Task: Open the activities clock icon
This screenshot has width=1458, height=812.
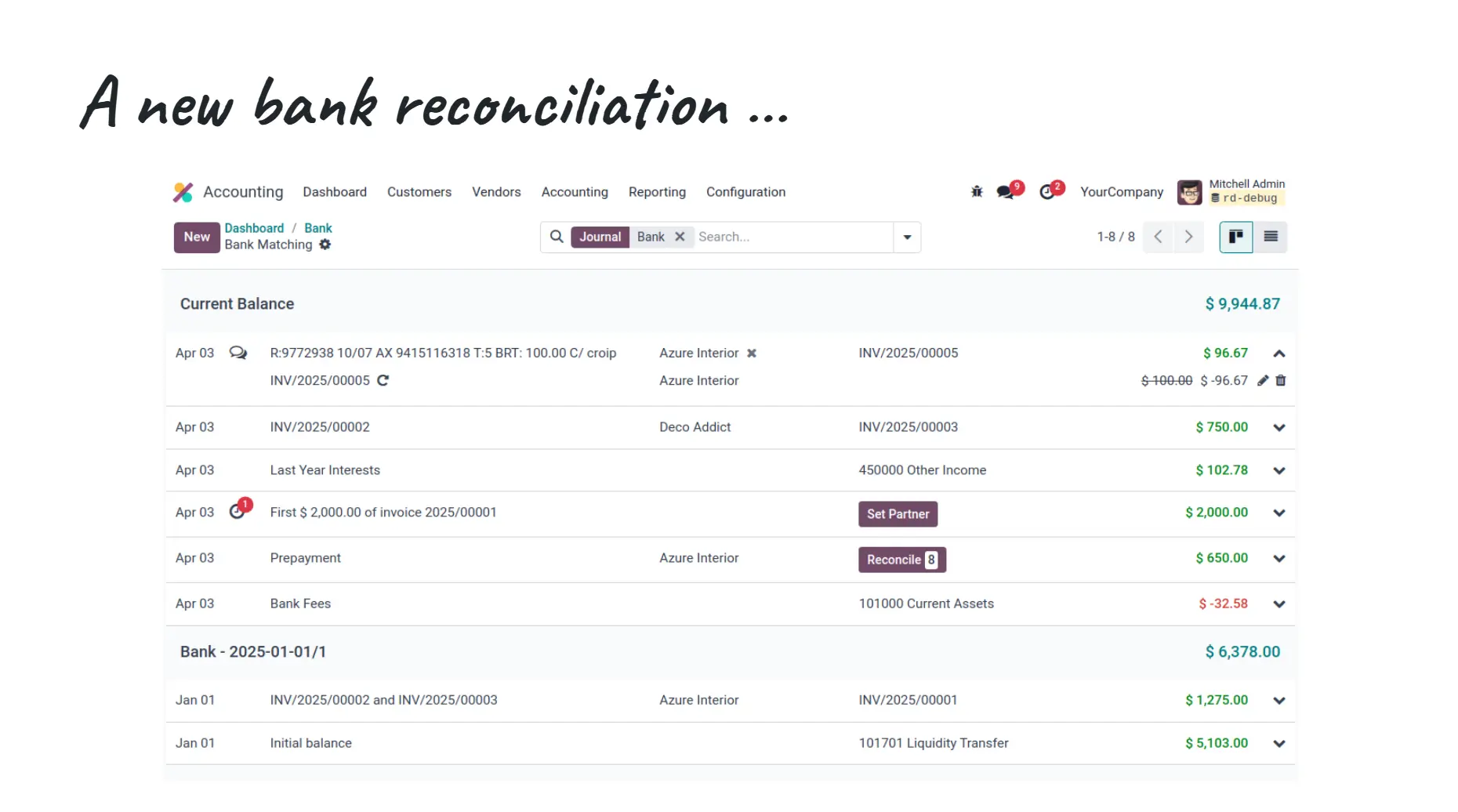Action: coord(1049,191)
